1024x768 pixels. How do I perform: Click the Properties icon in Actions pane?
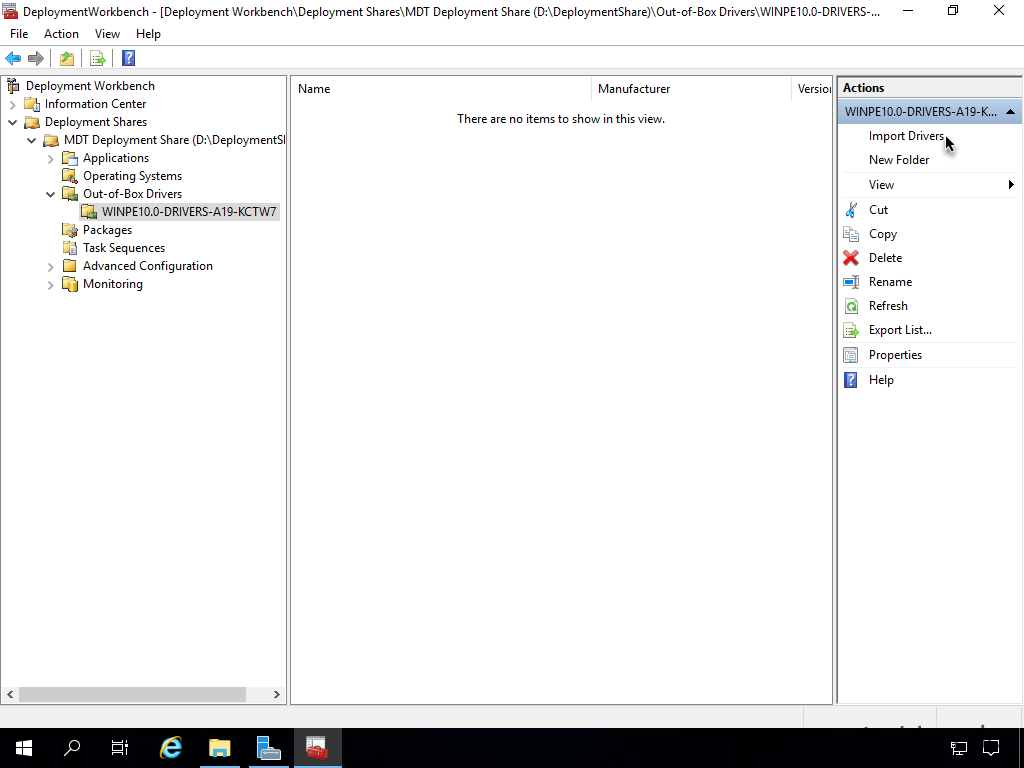(851, 355)
